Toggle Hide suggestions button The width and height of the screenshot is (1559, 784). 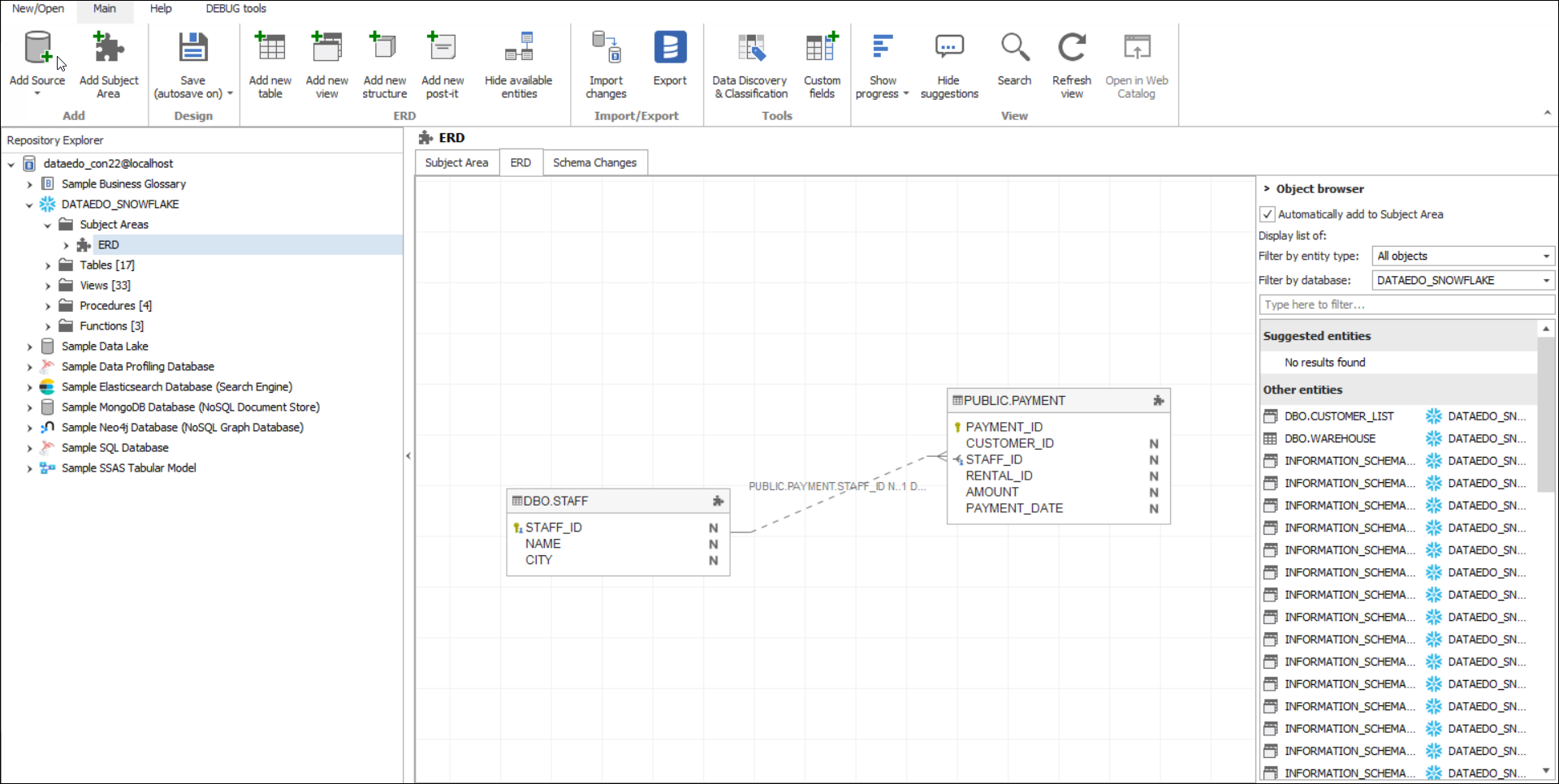pos(948,49)
